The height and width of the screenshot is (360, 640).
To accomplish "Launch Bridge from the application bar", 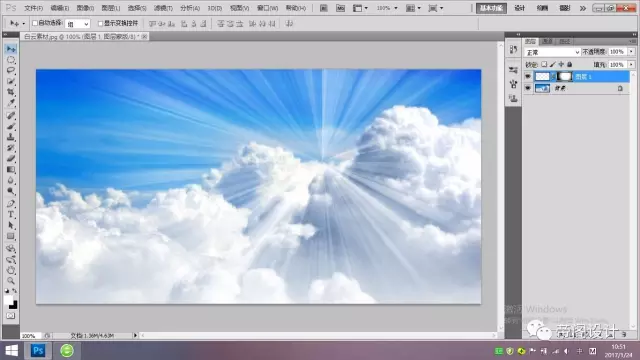I will tap(323, 8).
